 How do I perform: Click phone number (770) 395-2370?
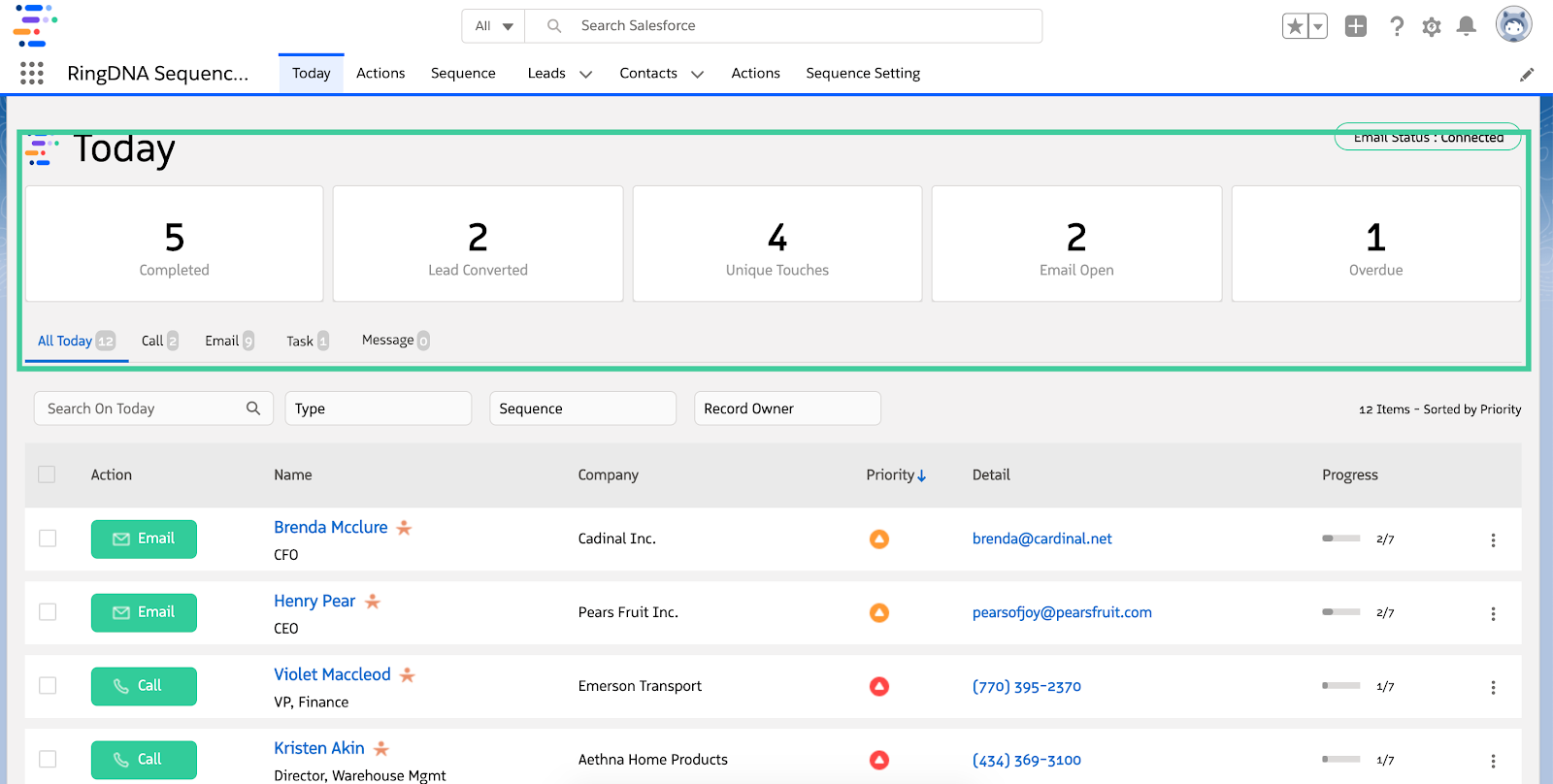click(x=1027, y=686)
